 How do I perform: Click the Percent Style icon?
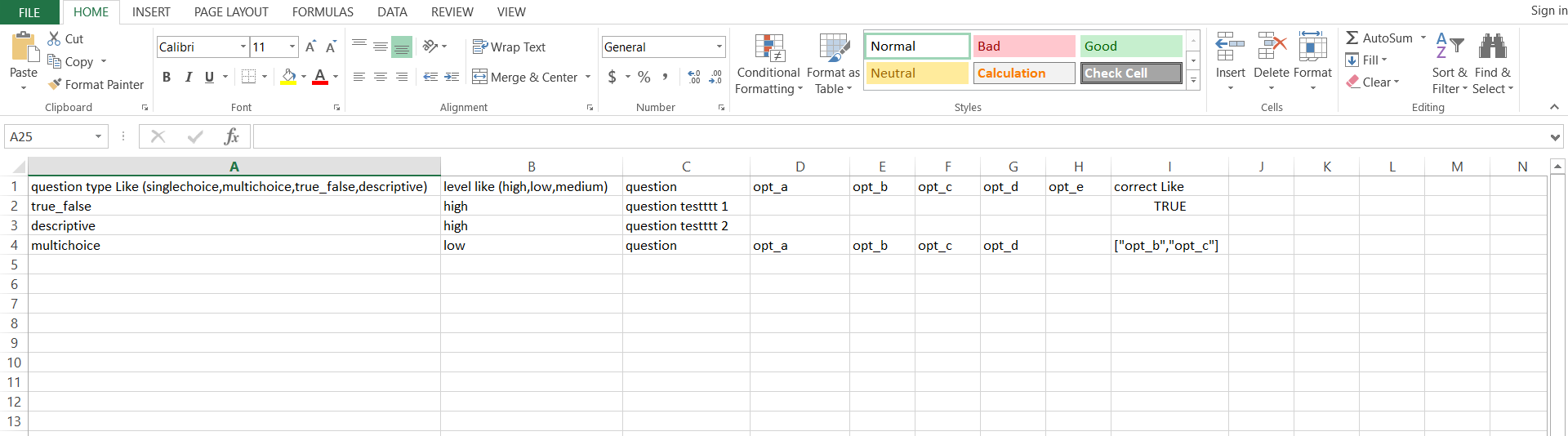coord(644,77)
